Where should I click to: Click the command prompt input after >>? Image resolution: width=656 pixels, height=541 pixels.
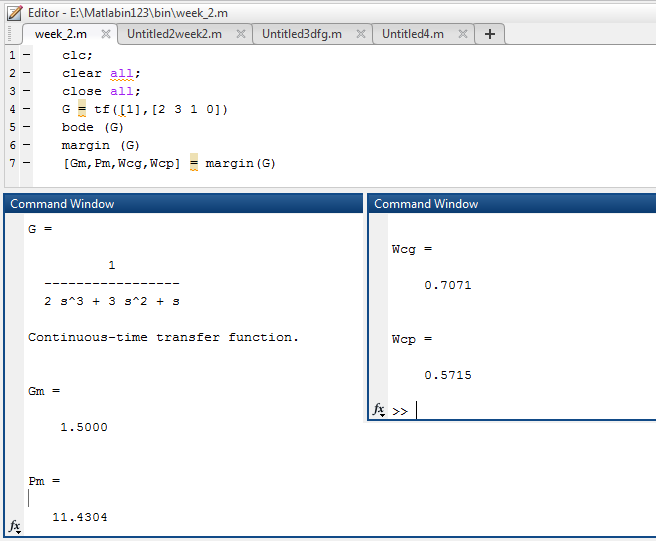530,411
